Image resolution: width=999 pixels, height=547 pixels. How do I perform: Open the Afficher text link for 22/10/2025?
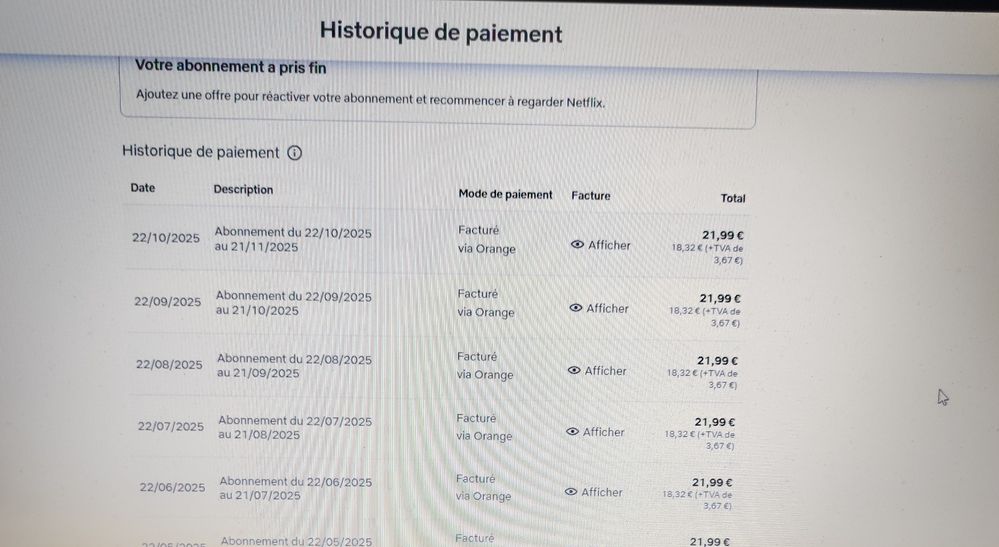pyautogui.click(x=609, y=245)
